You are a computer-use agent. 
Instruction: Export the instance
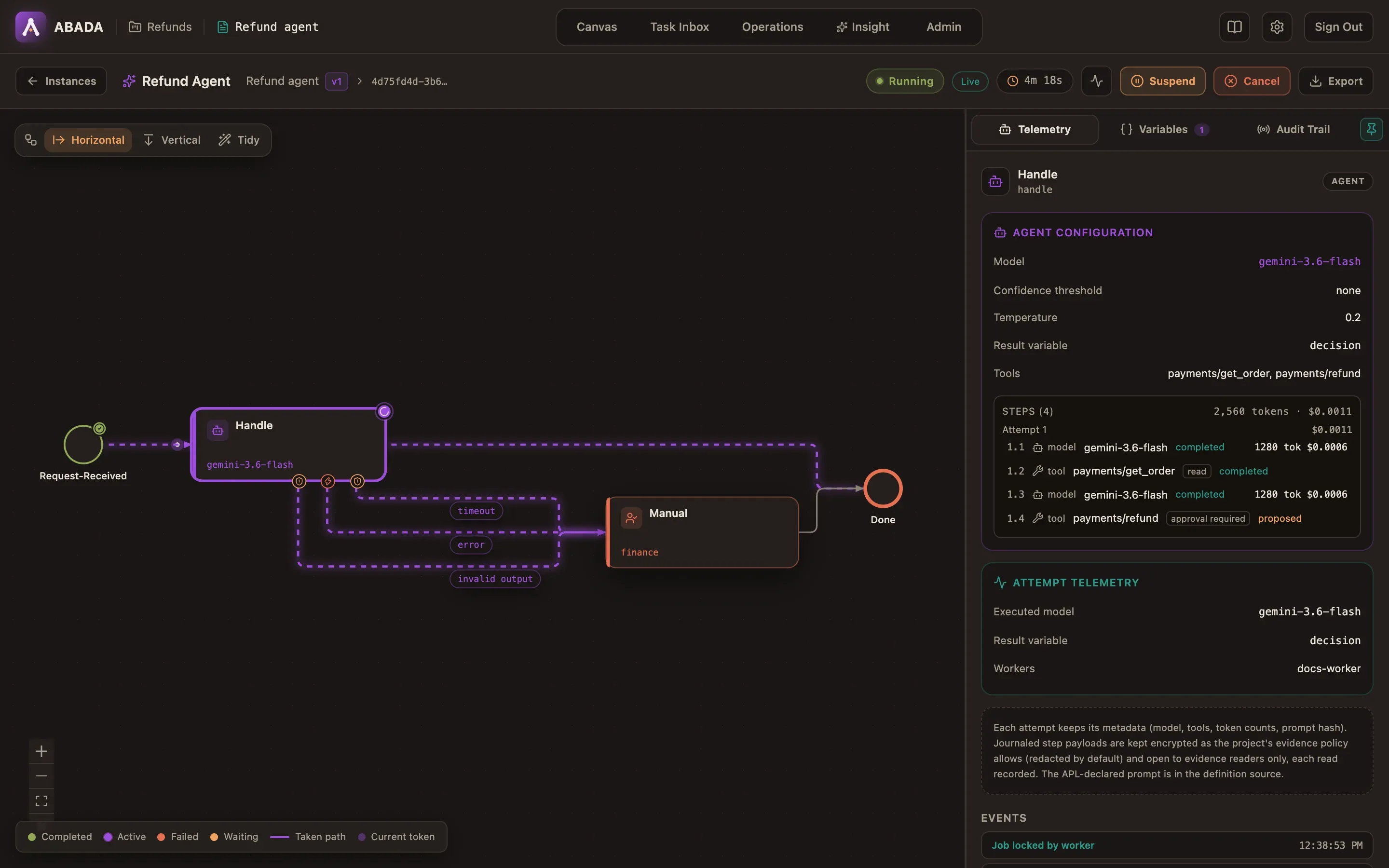(1335, 81)
